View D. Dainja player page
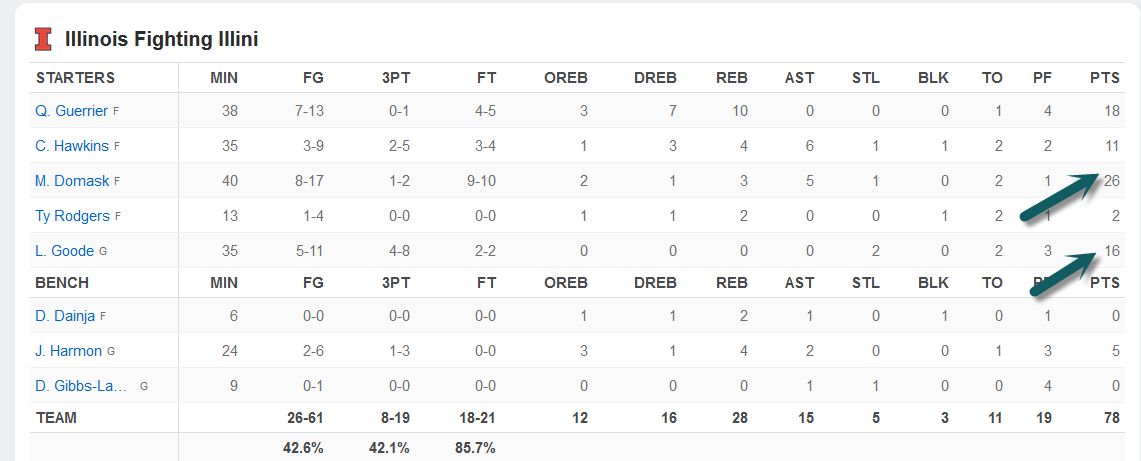The height and width of the screenshot is (461, 1141). point(66,316)
